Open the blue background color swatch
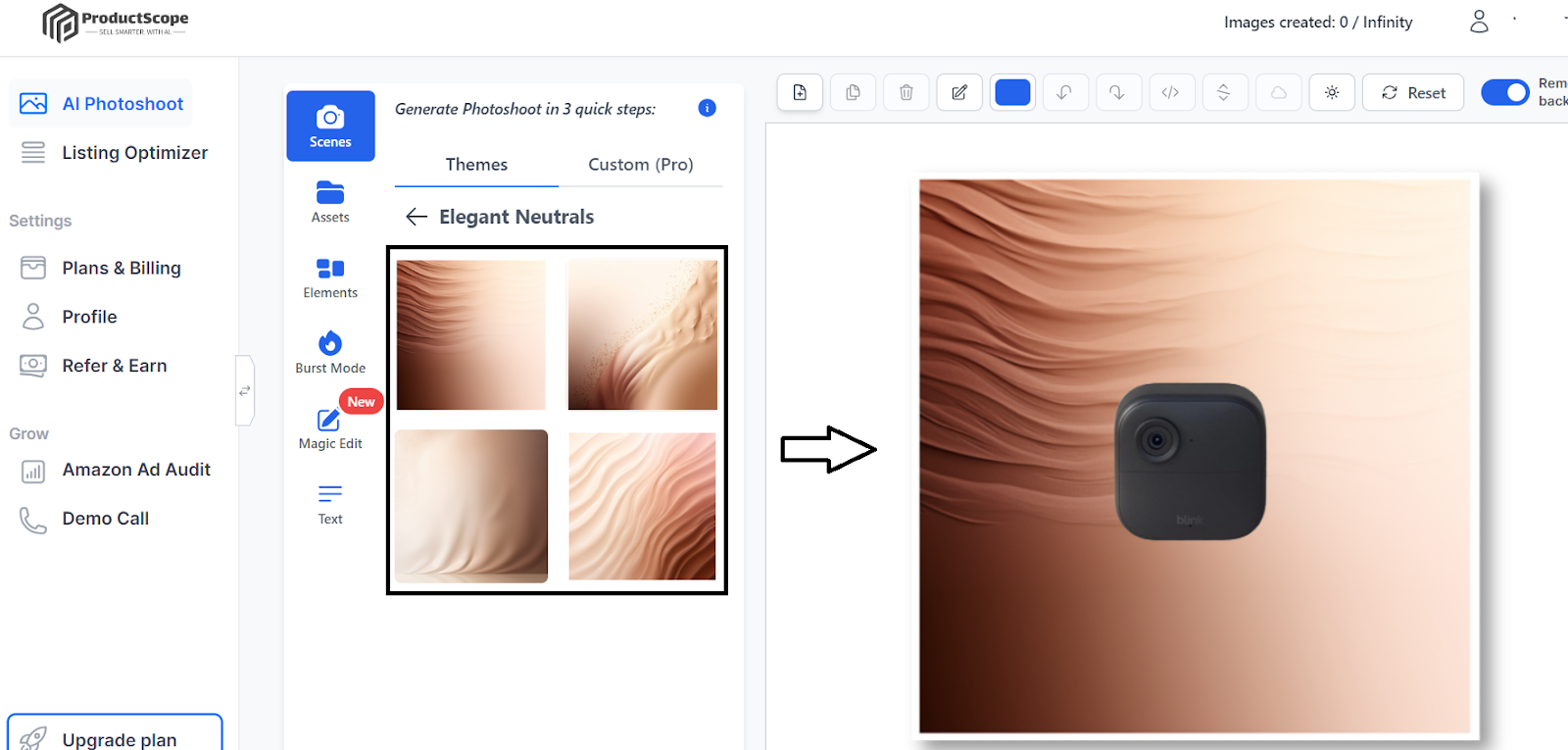The image size is (1568, 750). coord(1012,92)
